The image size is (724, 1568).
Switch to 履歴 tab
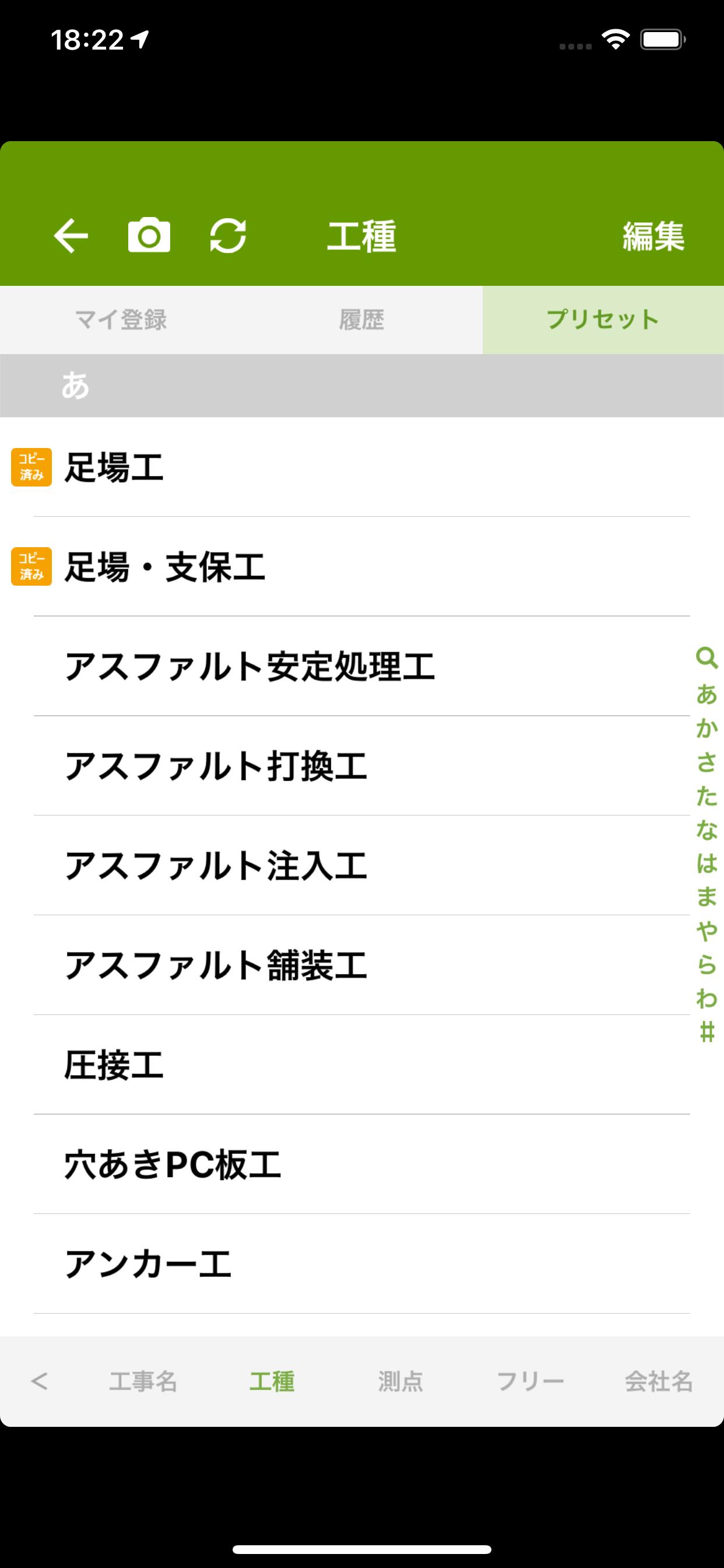(x=362, y=320)
